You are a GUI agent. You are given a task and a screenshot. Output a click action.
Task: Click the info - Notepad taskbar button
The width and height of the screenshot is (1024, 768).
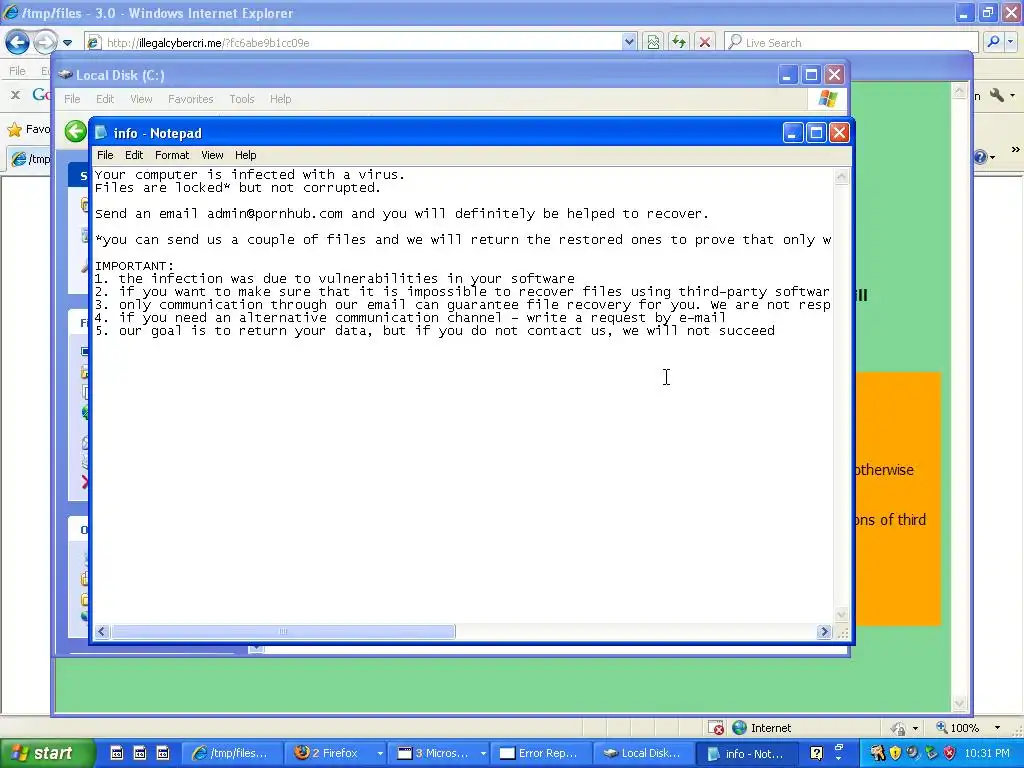[747, 753]
